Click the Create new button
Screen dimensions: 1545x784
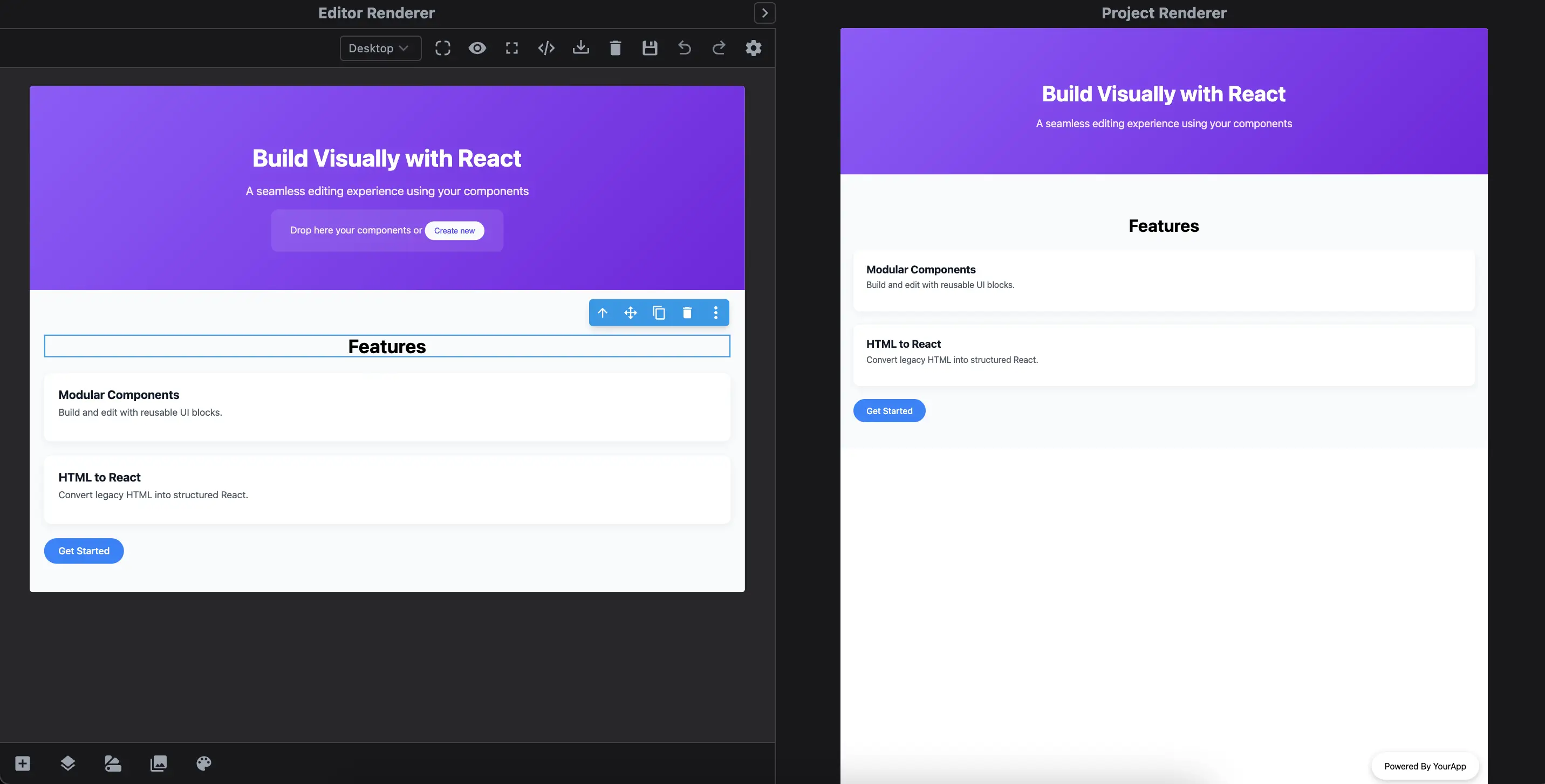(x=454, y=230)
